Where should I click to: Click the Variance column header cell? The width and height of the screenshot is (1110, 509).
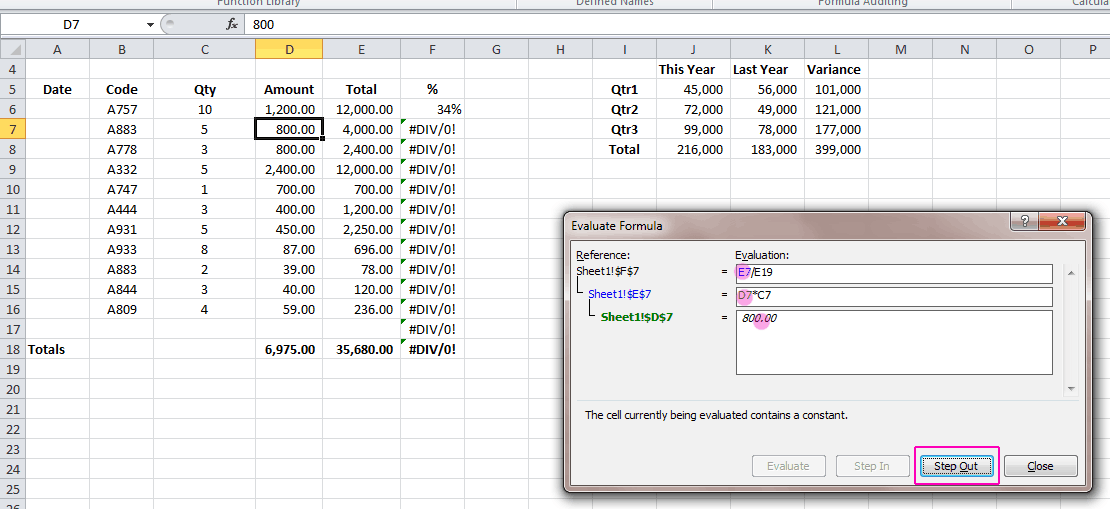[835, 69]
